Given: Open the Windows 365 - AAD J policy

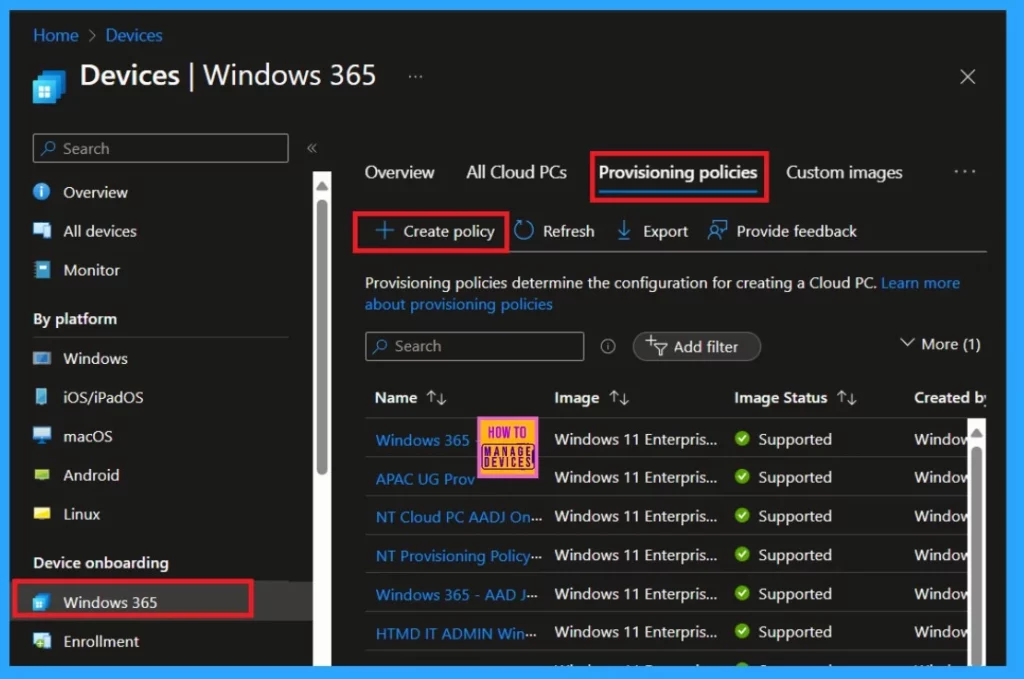Looking at the screenshot, I should [456, 594].
